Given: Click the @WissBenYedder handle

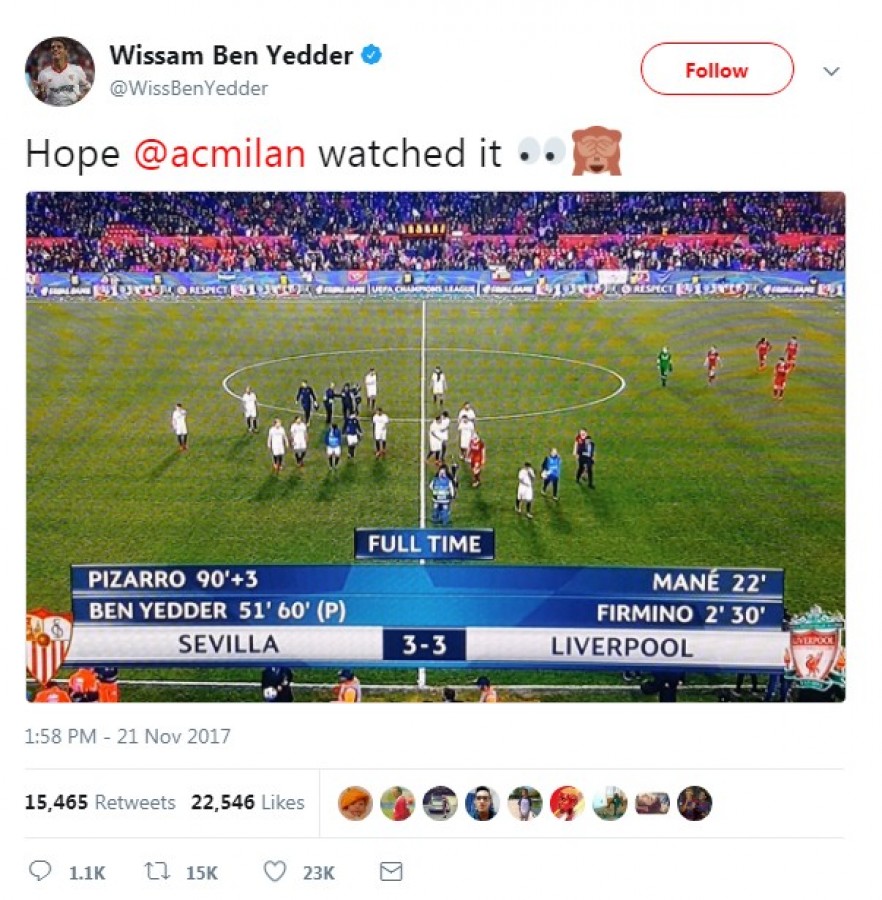Looking at the screenshot, I should tap(188, 88).
